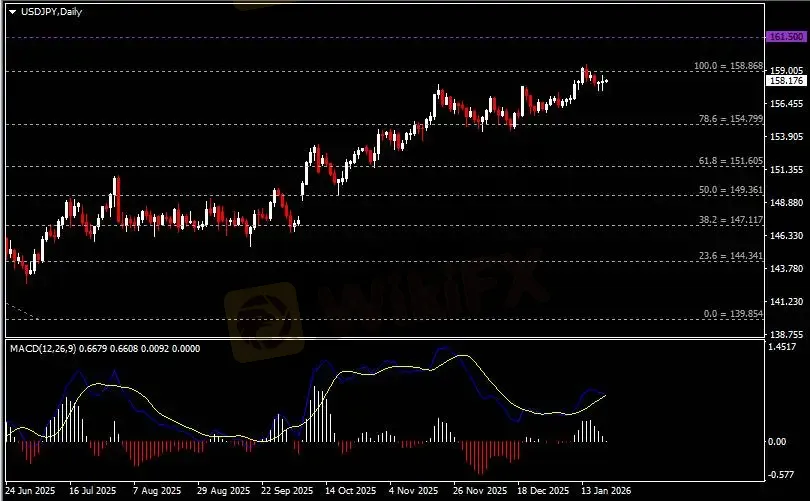This screenshot has width=810, height=501.
Task: Click the 156.455 price axis value
Action: pos(787,103)
